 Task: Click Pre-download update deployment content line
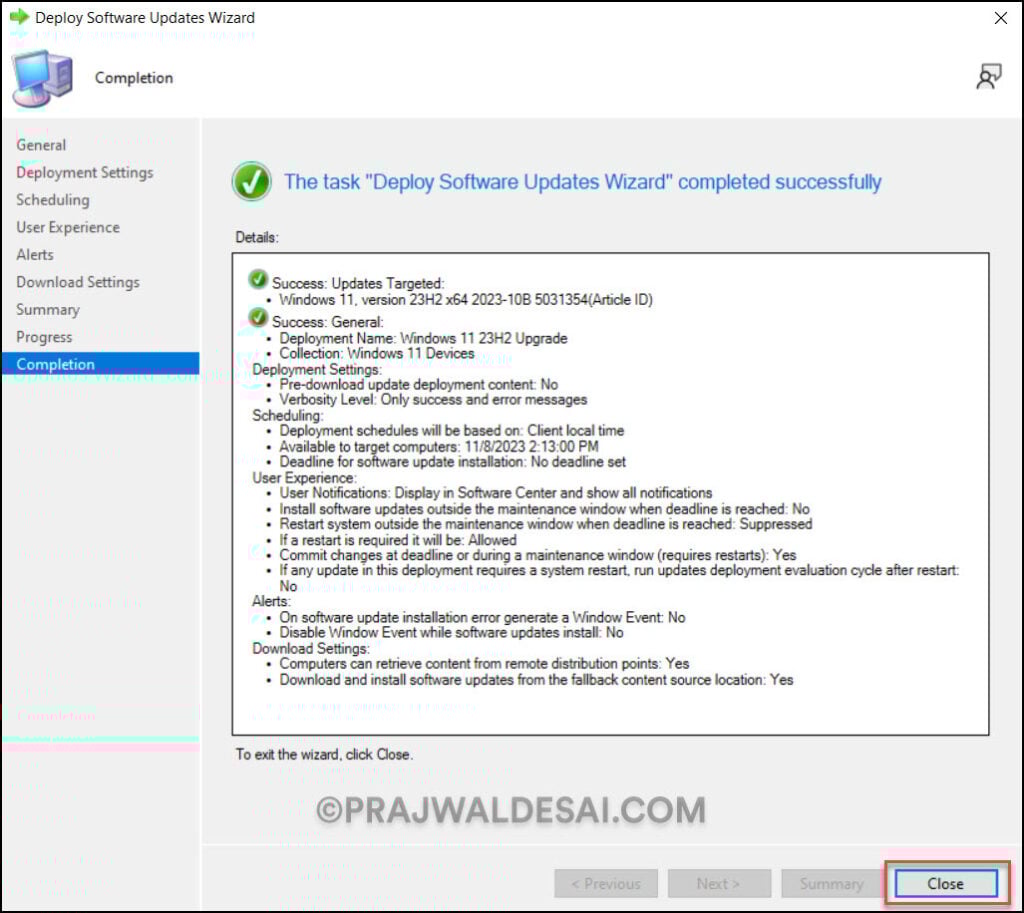[x=419, y=385]
